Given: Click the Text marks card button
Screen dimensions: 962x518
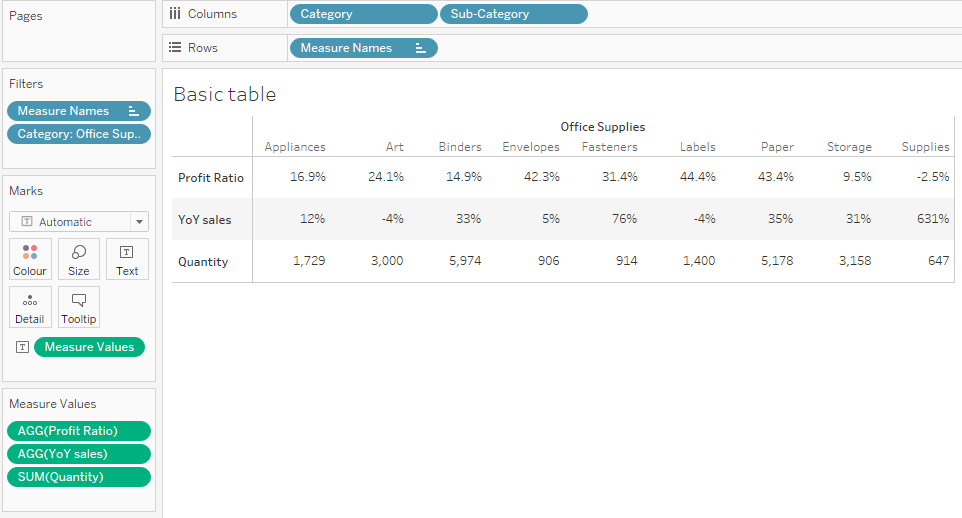Looking at the screenshot, I should [x=127, y=259].
